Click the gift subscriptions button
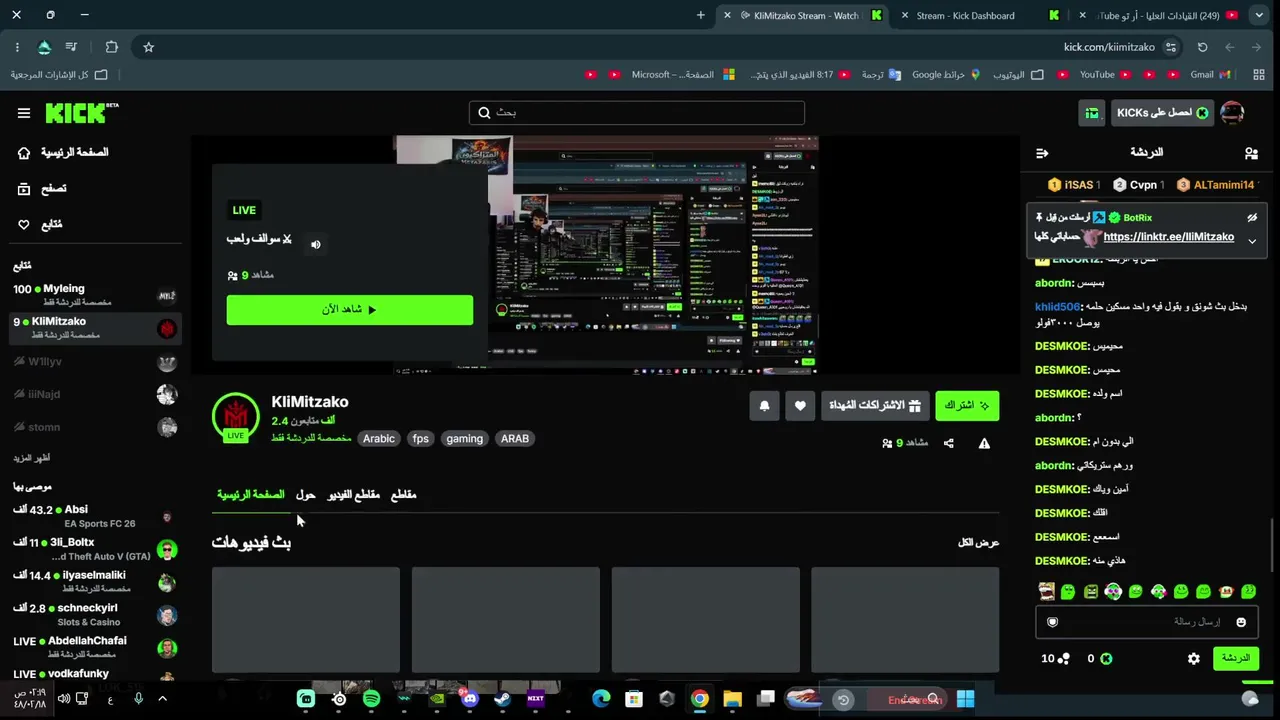 pyautogui.click(x=875, y=405)
